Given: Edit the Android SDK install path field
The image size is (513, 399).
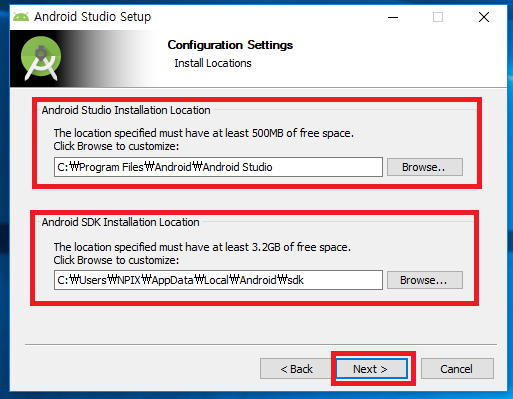Looking at the screenshot, I should pyautogui.click(x=218, y=280).
